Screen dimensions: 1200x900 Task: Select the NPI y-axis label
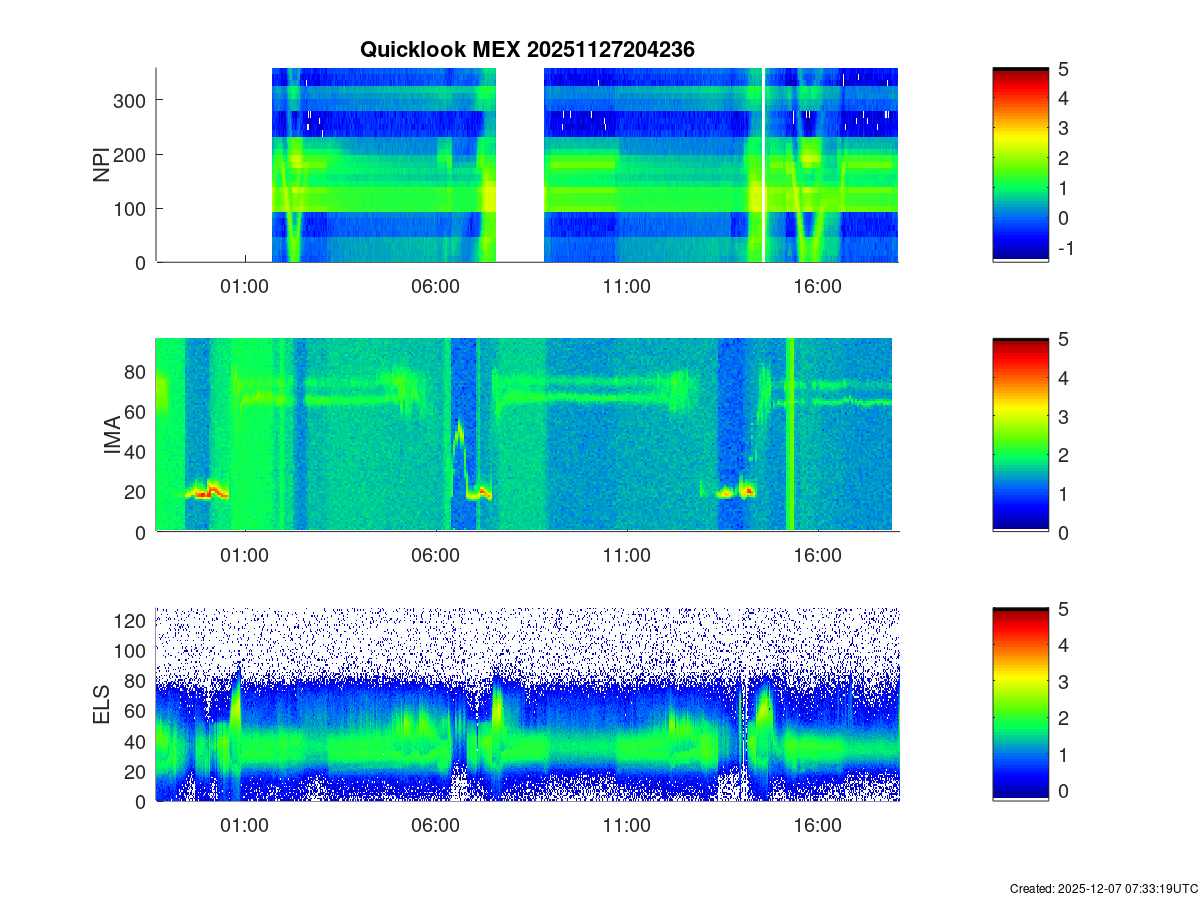click(x=102, y=165)
